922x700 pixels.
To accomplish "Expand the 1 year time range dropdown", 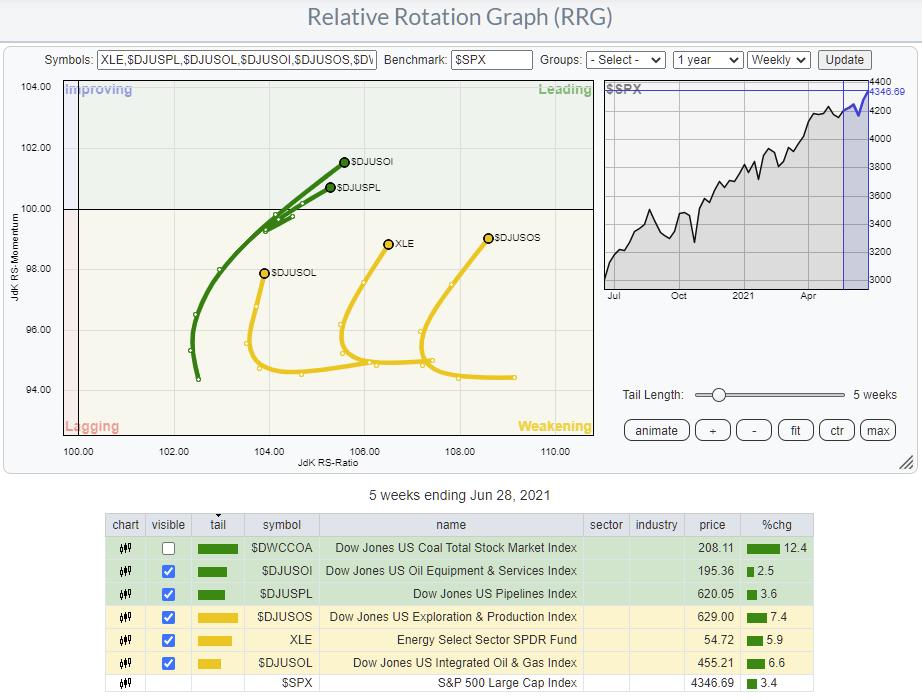I will click(x=708, y=60).
